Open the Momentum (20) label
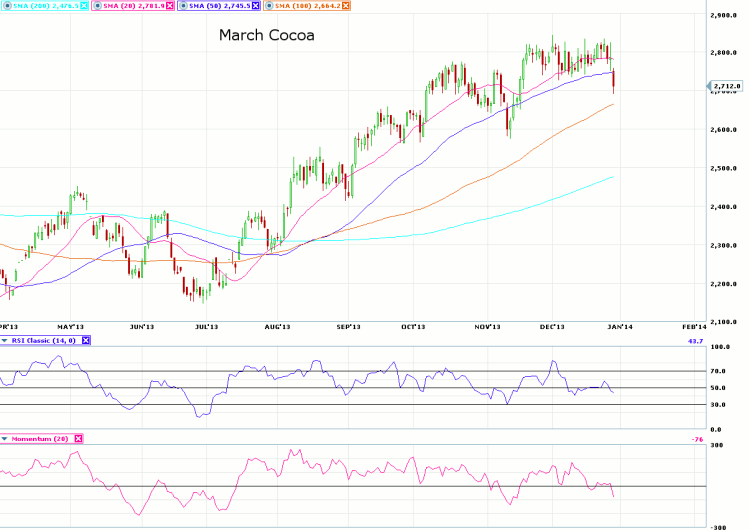This screenshot has height=530, width=750. tap(40, 438)
